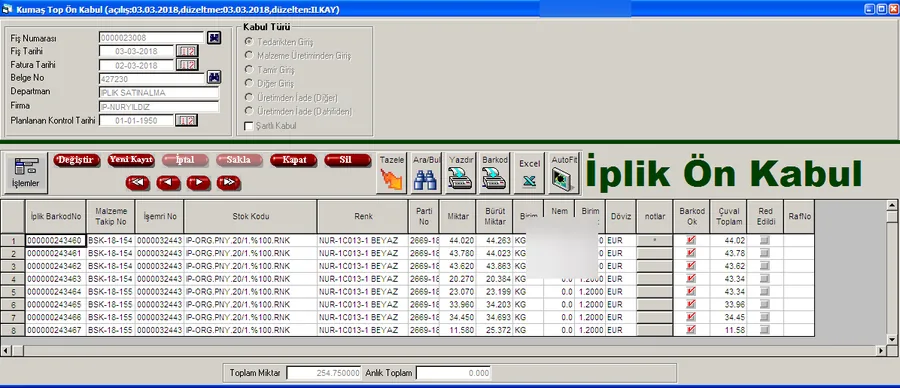The width and height of the screenshot is (900, 388).
Task: Toggle Barkod Ok checkbox in row 5
Action: coord(691,292)
